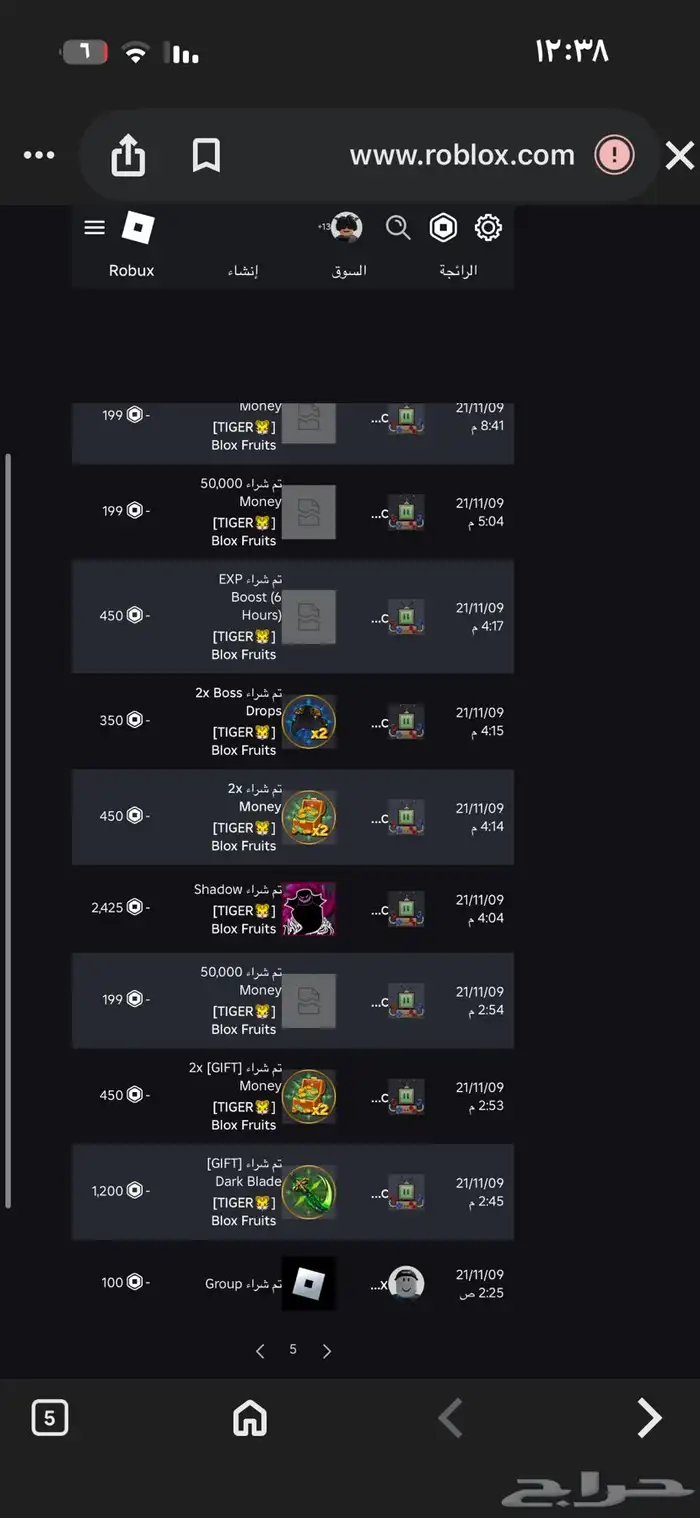700x1518 pixels.
Task: Go to previous transactions page arrow
Action: pyautogui.click(x=260, y=1351)
